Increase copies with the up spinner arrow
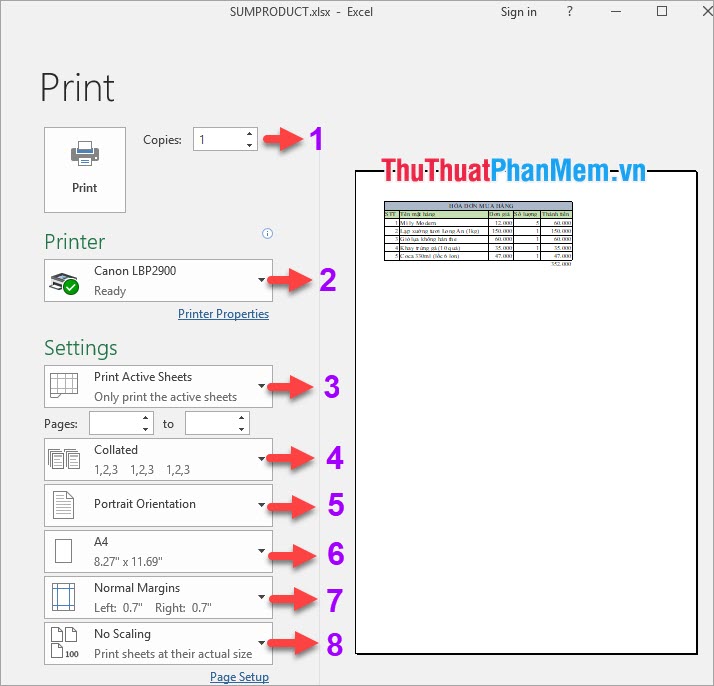This screenshot has width=714, height=686. (250, 133)
